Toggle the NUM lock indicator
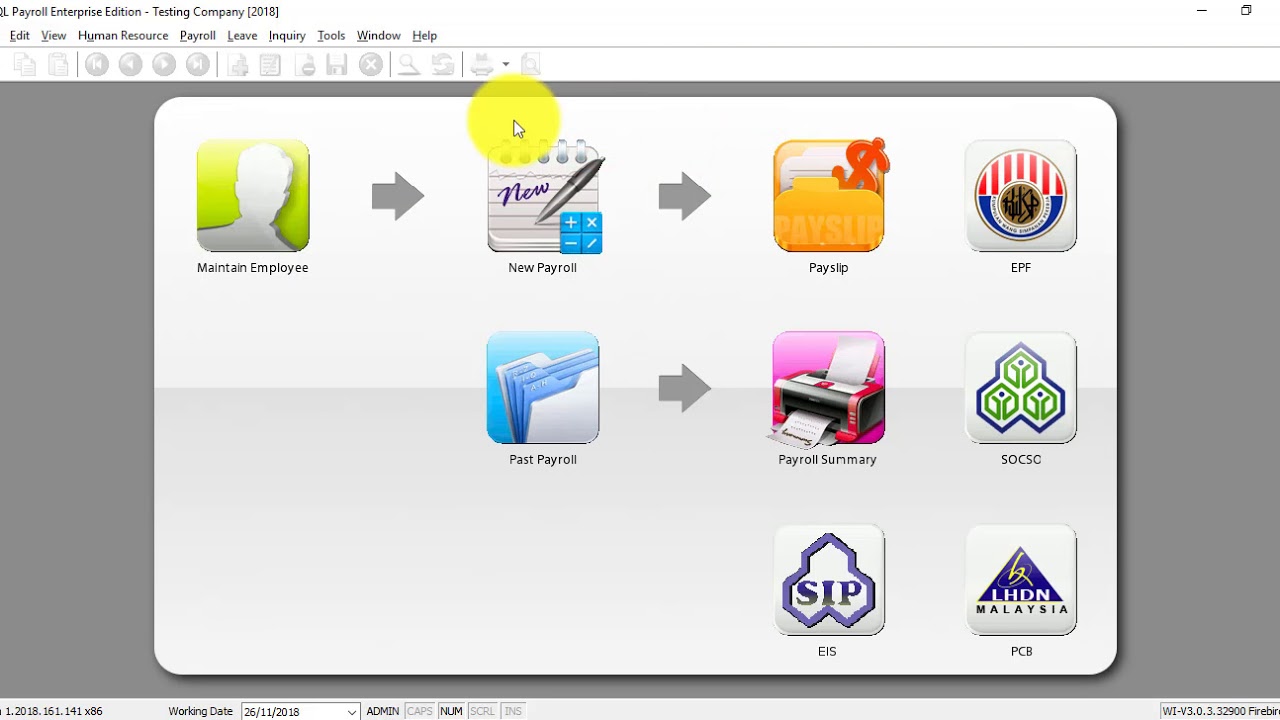The image size is (1280, 720). [x=451, y=711]
